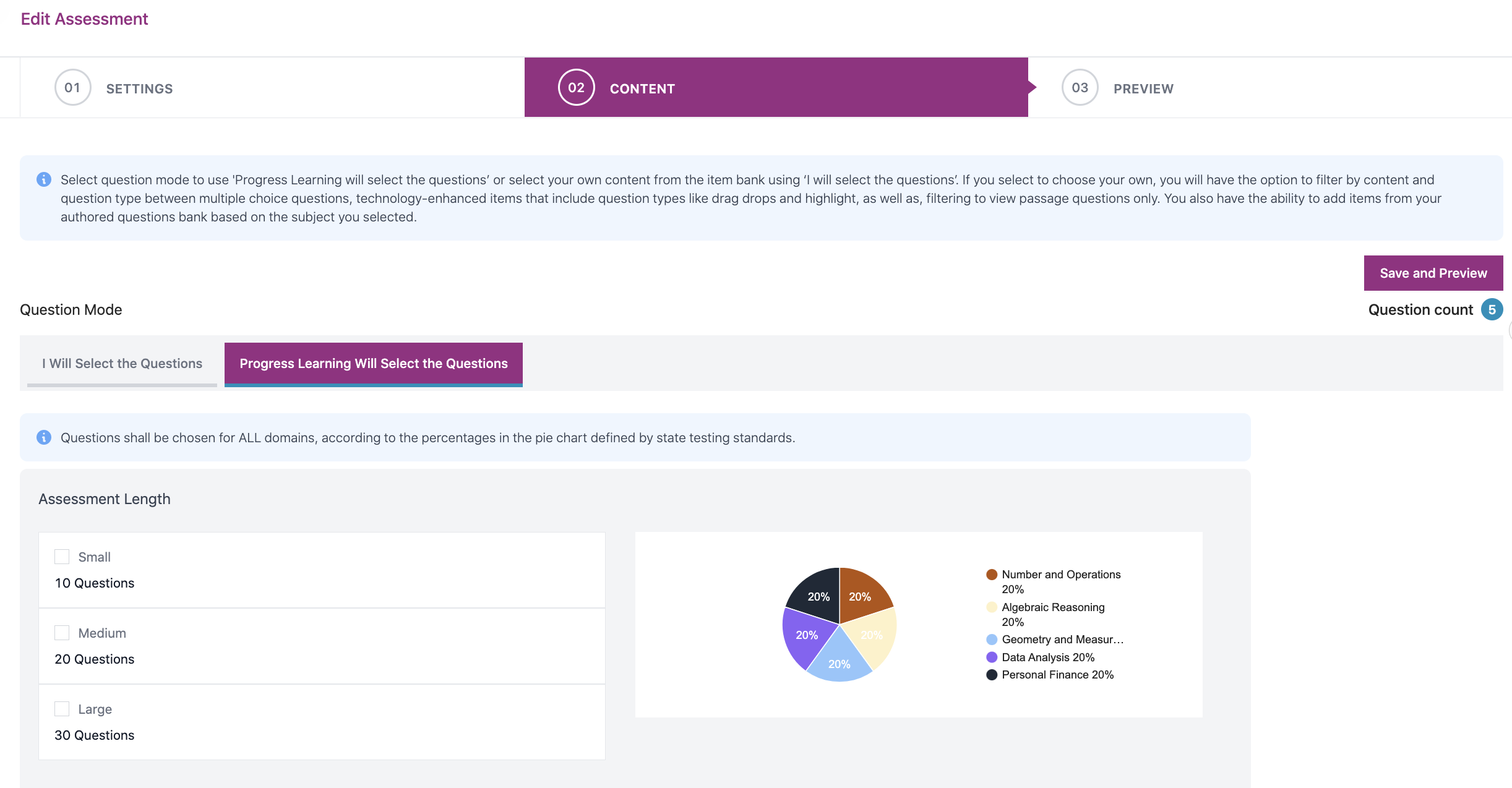This screenshot has width=1512, height=788.
Task: Click the 'Data Analysis 20%' legend label
Action: [1048, 657]
